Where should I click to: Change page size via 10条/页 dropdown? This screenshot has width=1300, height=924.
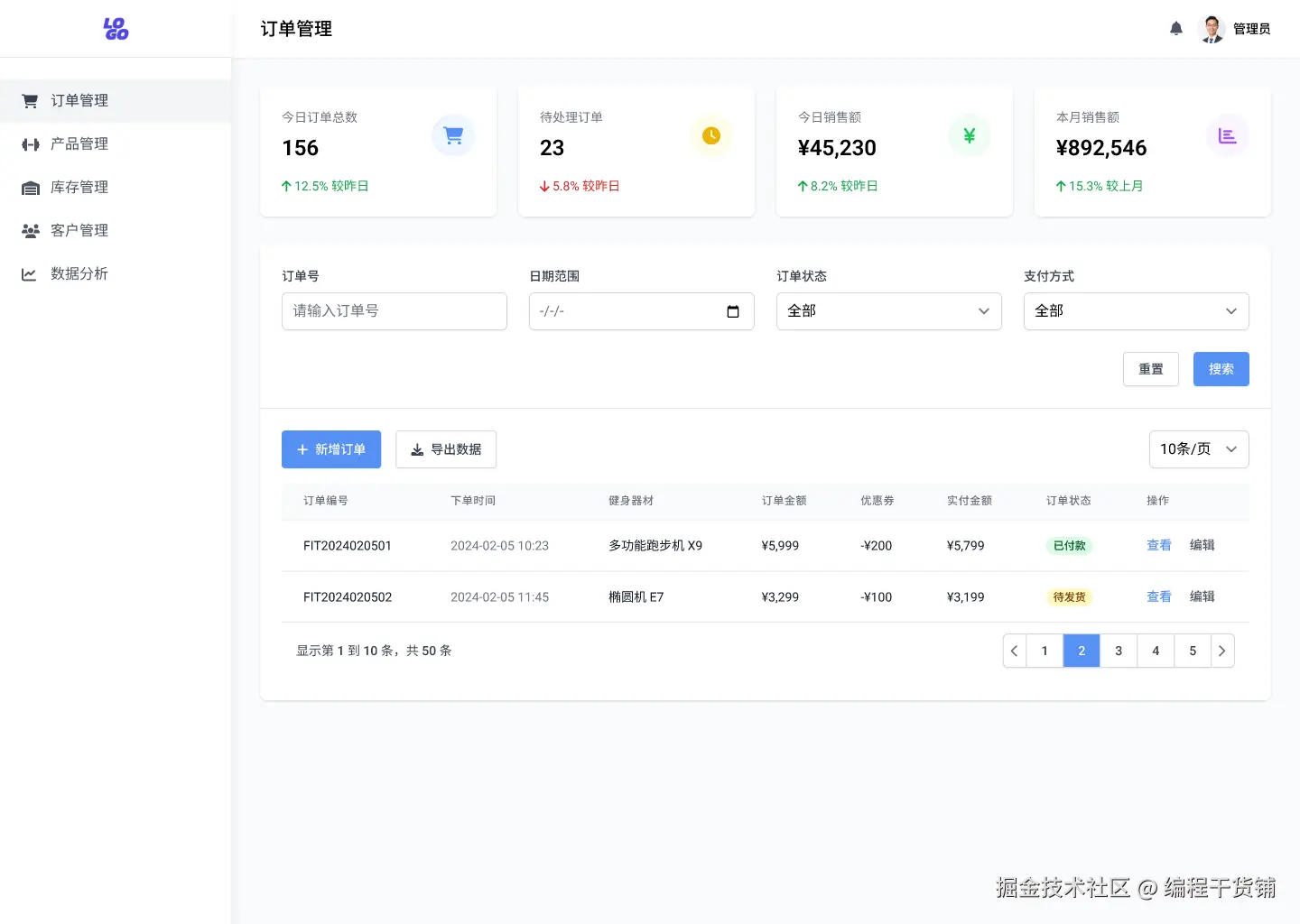[1199, 448]
